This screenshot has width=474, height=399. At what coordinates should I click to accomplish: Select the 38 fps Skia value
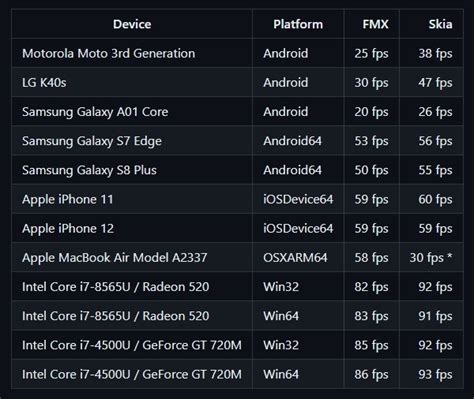[x=435, y=53]
